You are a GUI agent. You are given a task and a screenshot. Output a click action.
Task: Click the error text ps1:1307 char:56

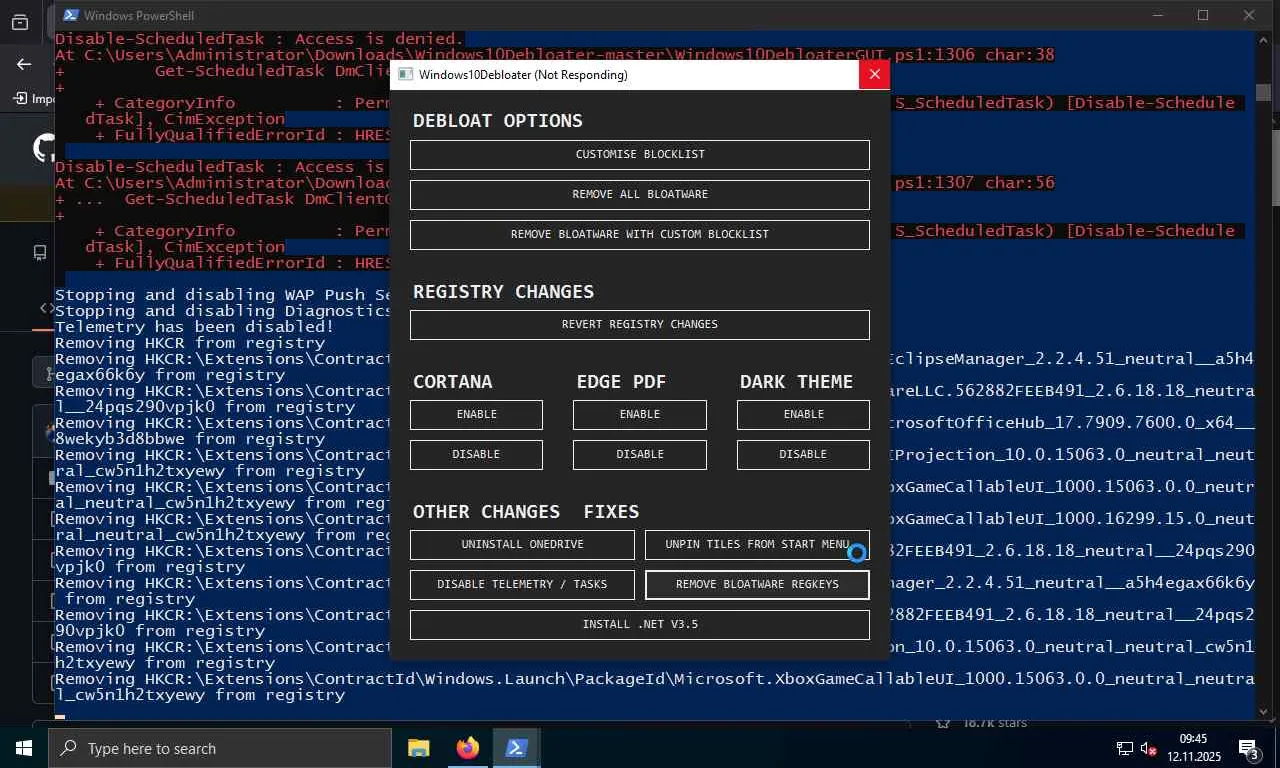[975, 183]
